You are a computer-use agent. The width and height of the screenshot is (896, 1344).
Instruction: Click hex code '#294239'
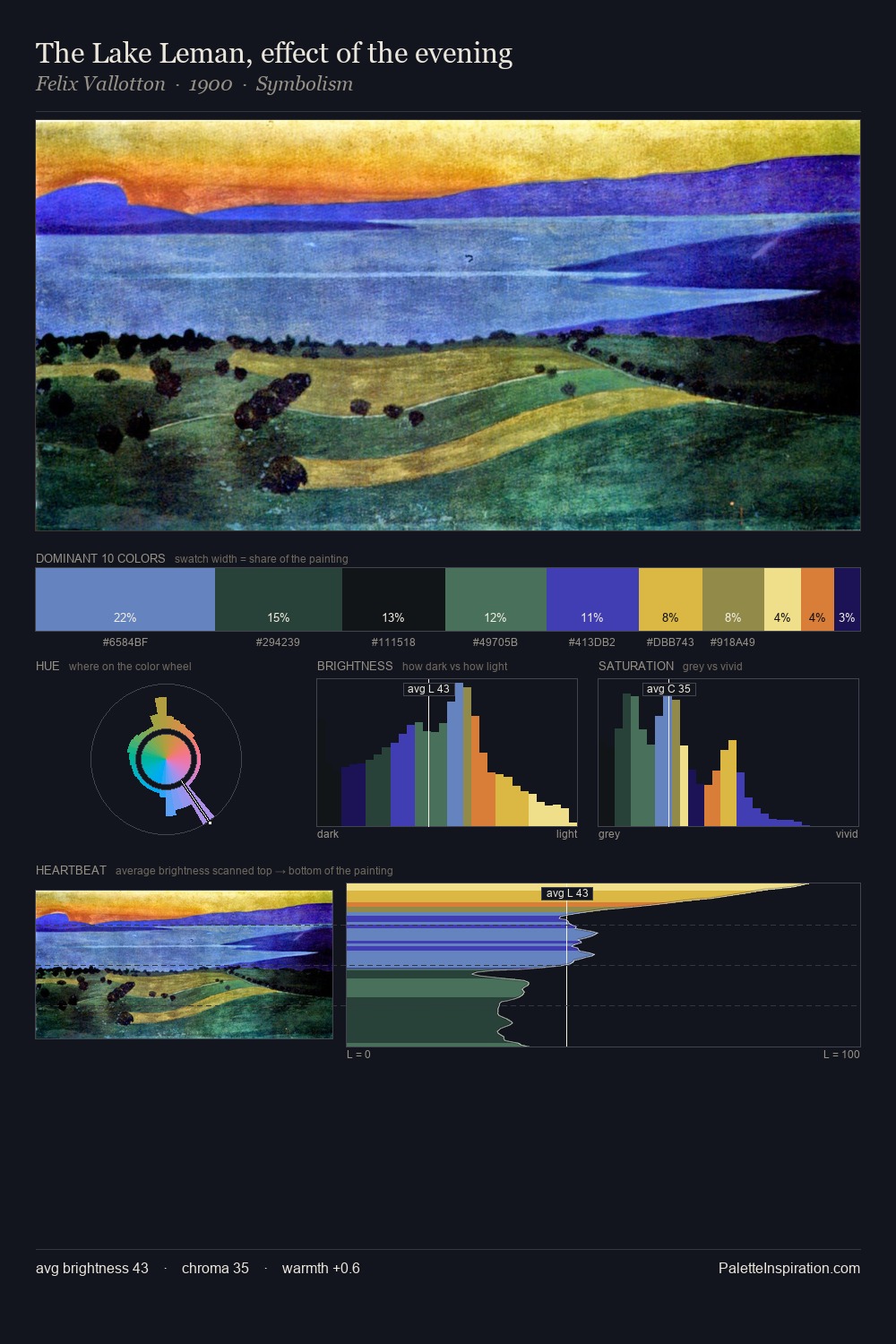coord(278,642)
